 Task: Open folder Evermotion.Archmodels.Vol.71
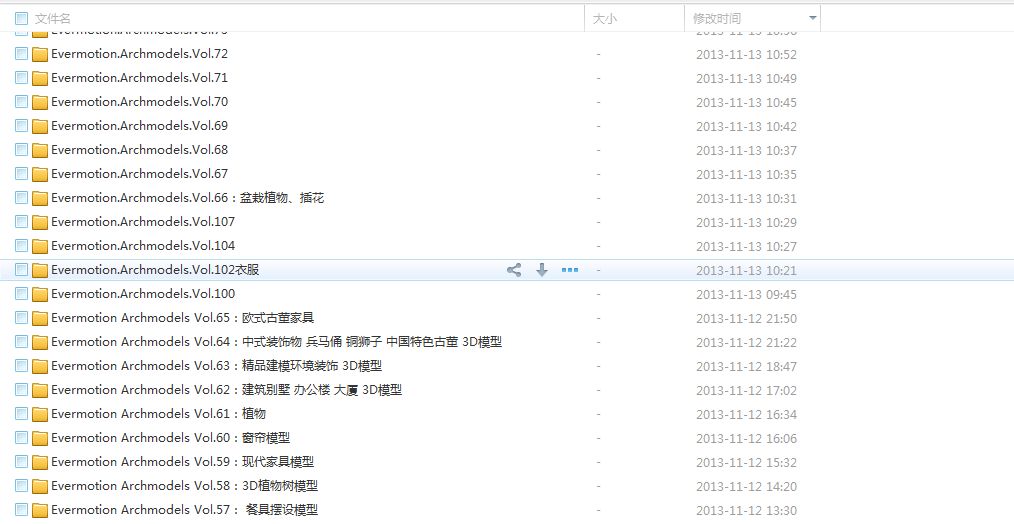pyautogui.click(x=140, y=78)
